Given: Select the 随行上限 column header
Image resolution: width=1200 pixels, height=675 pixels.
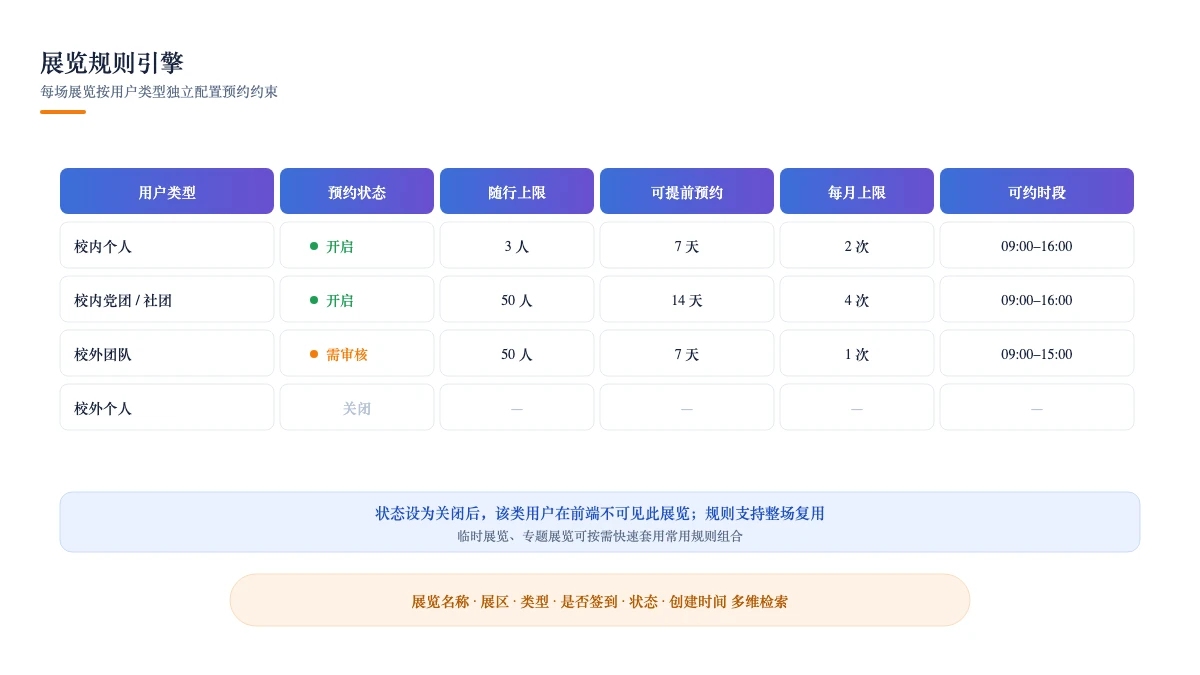Looking at the screenshot, I should tap(517, 191).
